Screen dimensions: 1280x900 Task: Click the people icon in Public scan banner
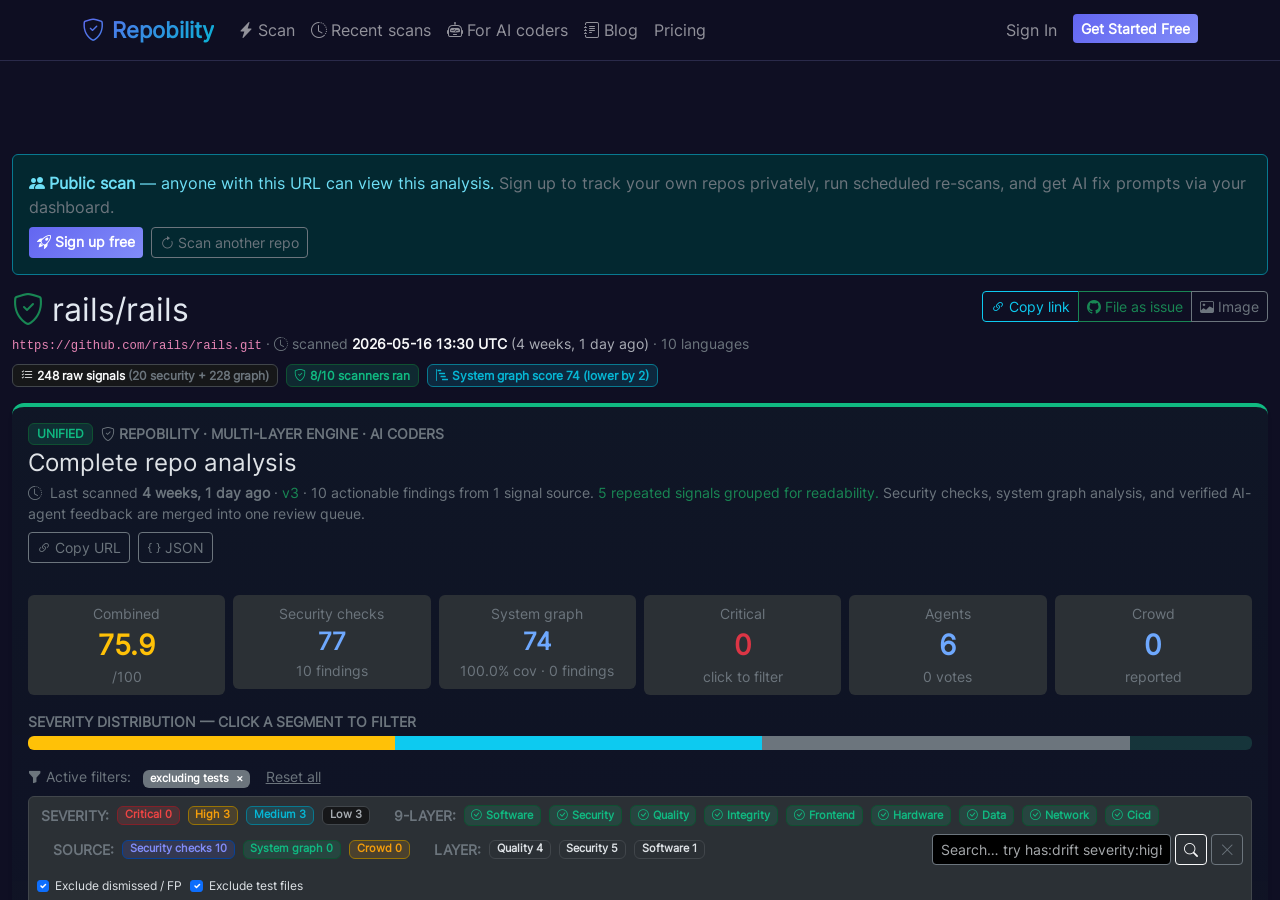(37, 183)
